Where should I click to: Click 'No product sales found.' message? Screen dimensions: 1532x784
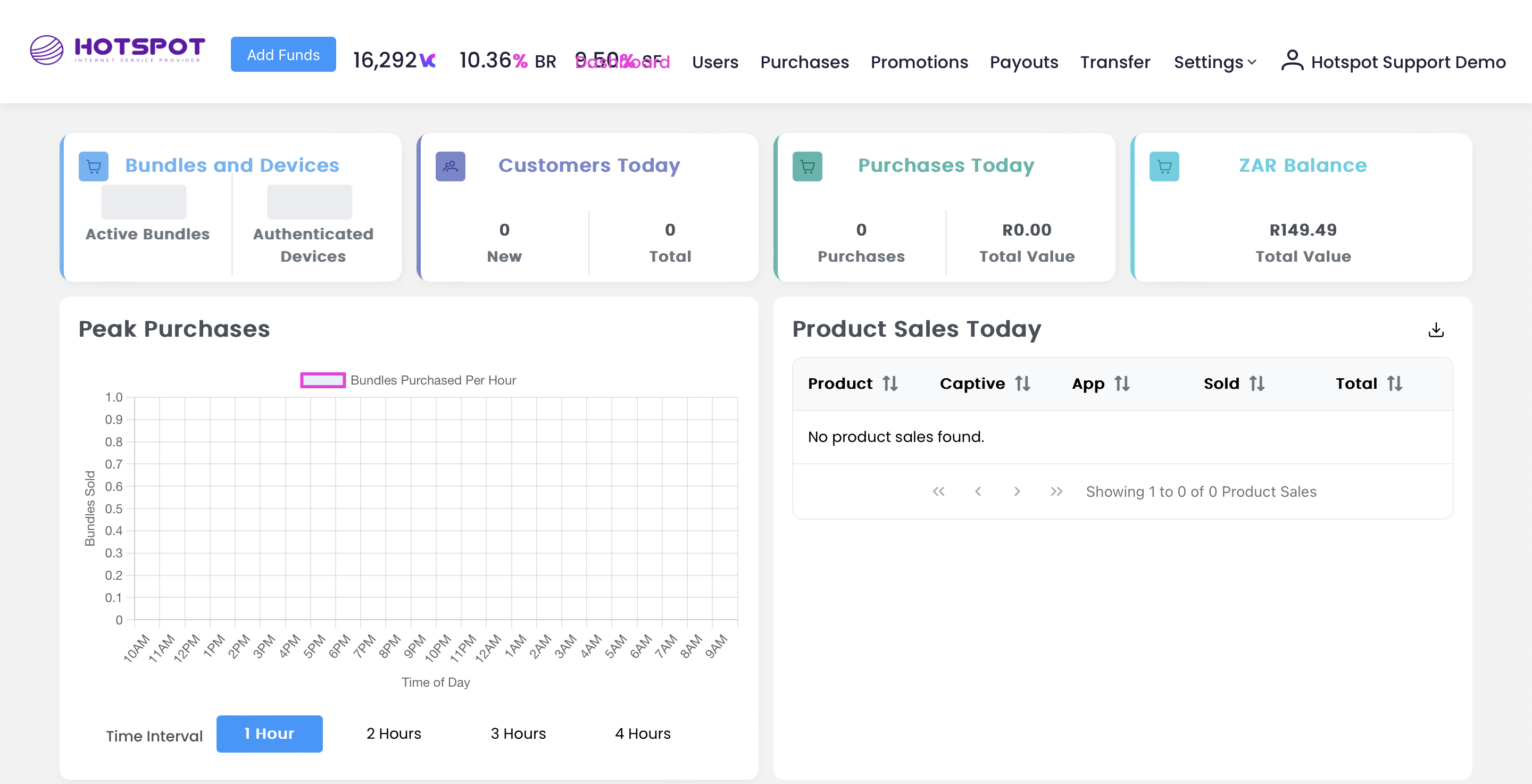(896, 437)
